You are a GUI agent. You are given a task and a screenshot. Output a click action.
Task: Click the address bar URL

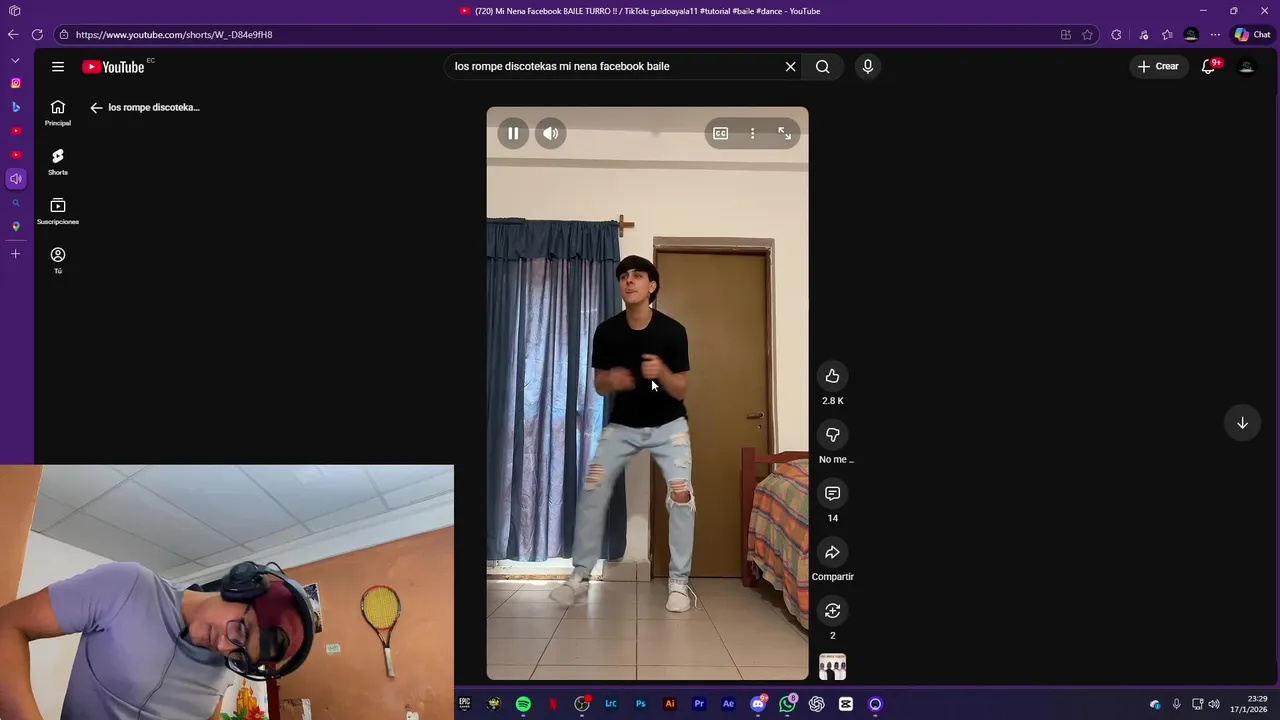[174, 35]
